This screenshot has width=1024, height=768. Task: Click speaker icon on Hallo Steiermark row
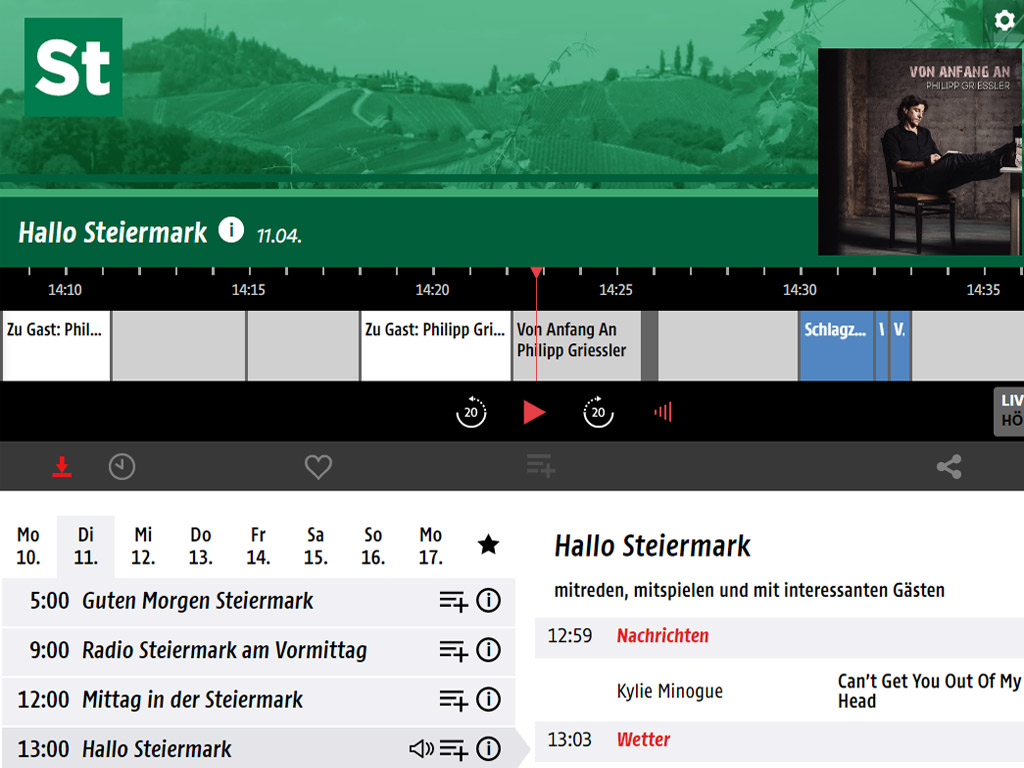click(421, 748)
